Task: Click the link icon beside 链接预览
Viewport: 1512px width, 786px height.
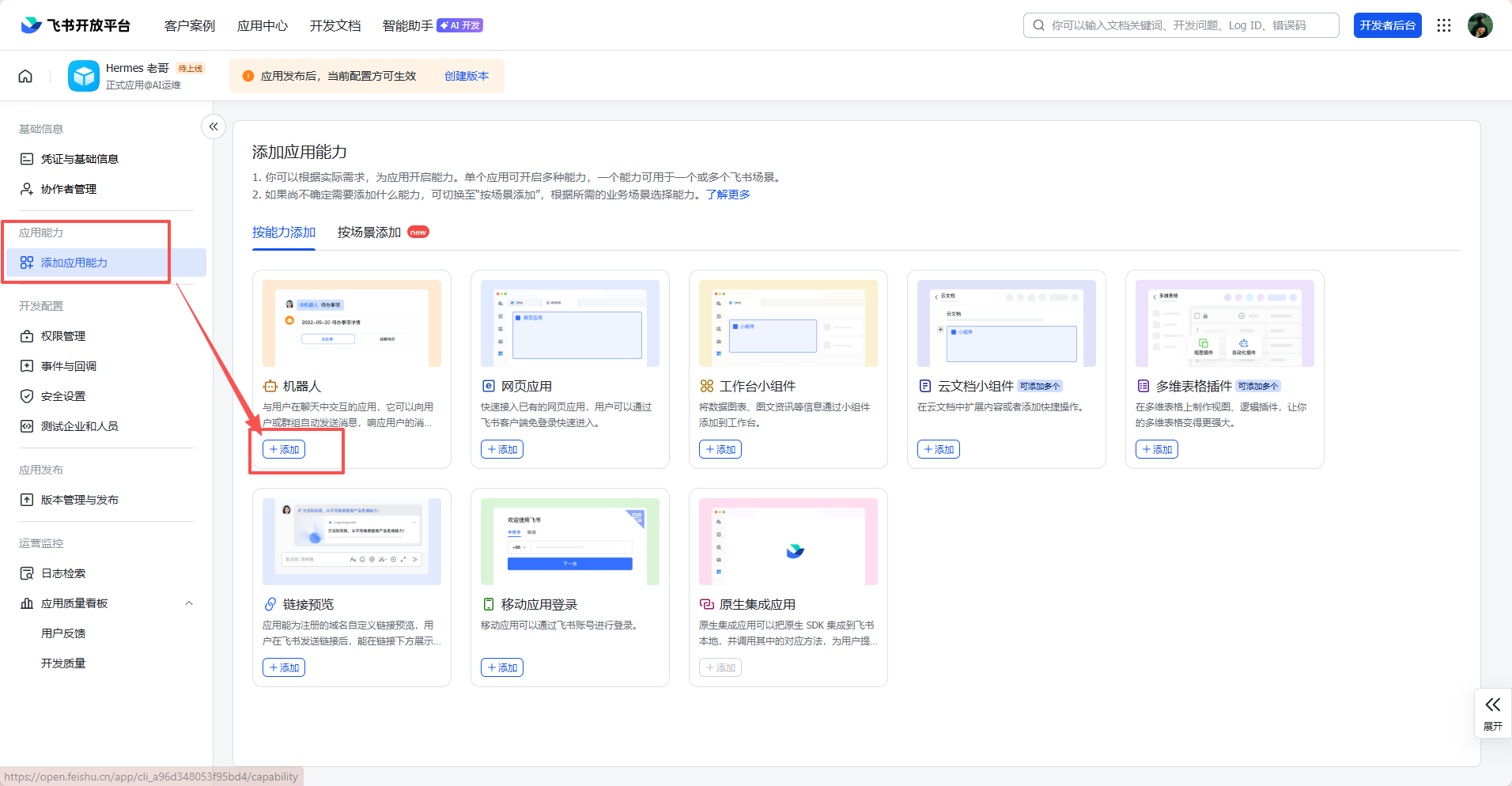Action: 270,604
